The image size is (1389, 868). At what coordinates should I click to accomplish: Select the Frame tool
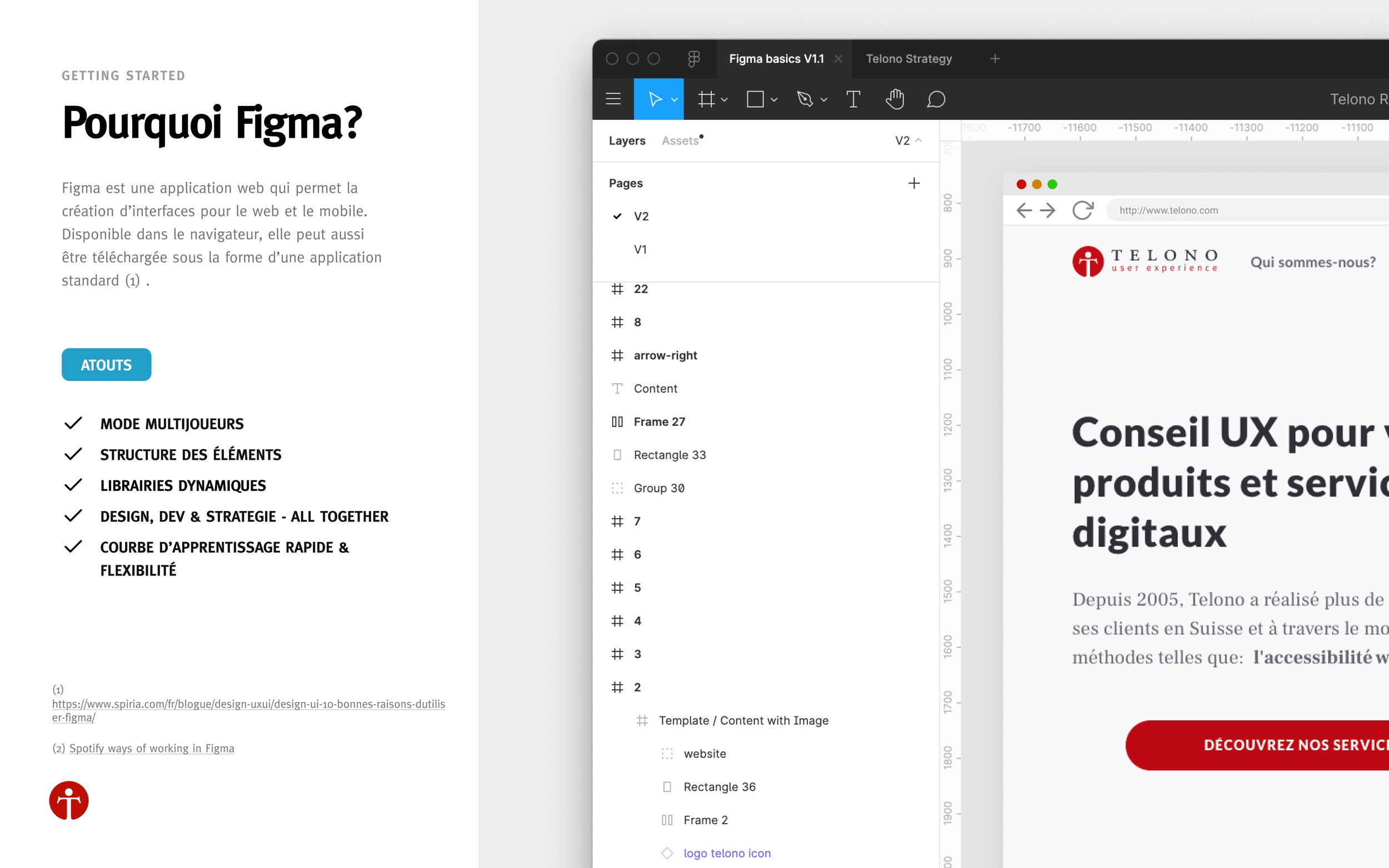click(706, 99)
